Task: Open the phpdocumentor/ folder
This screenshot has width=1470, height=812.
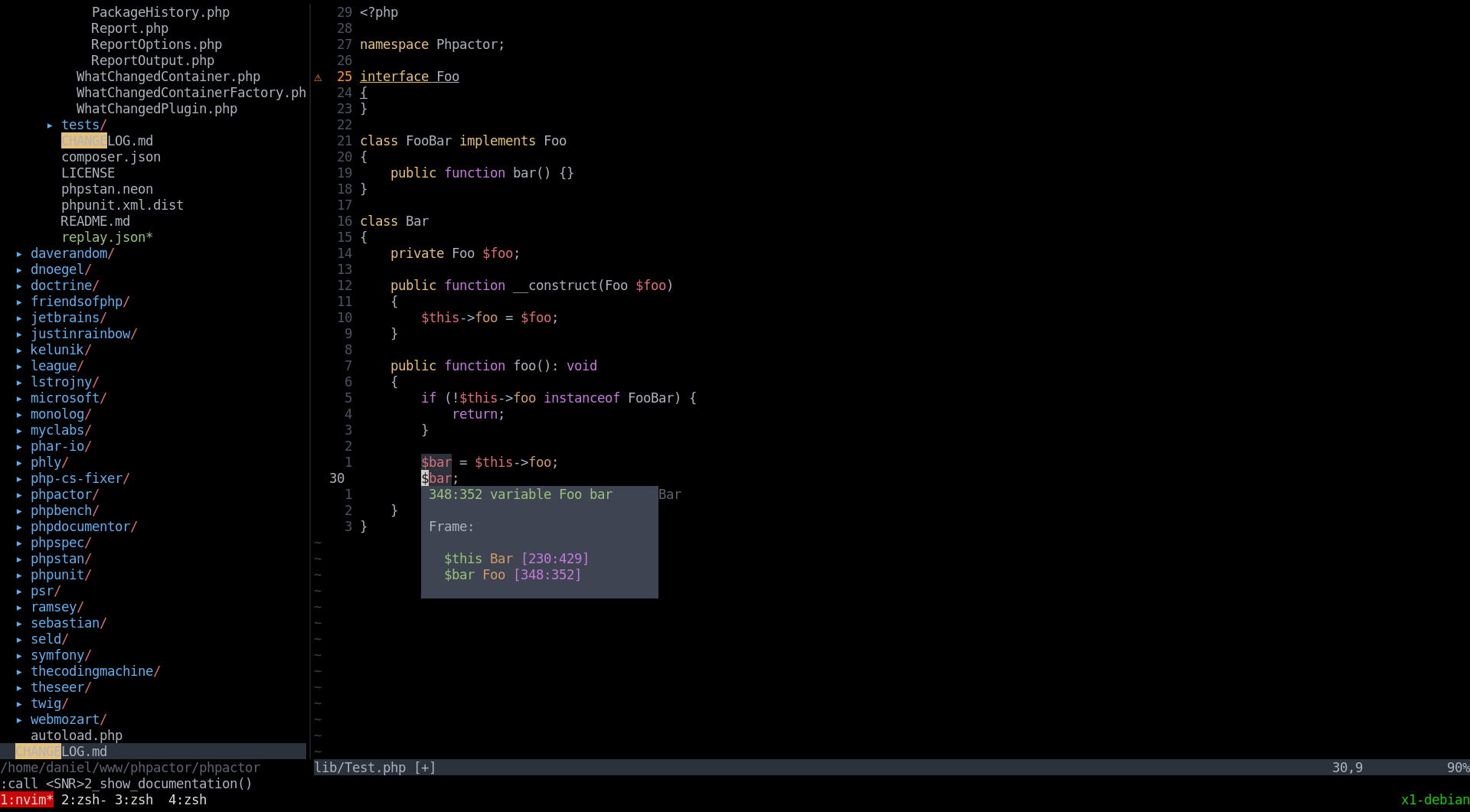Action: coord(84,527)
